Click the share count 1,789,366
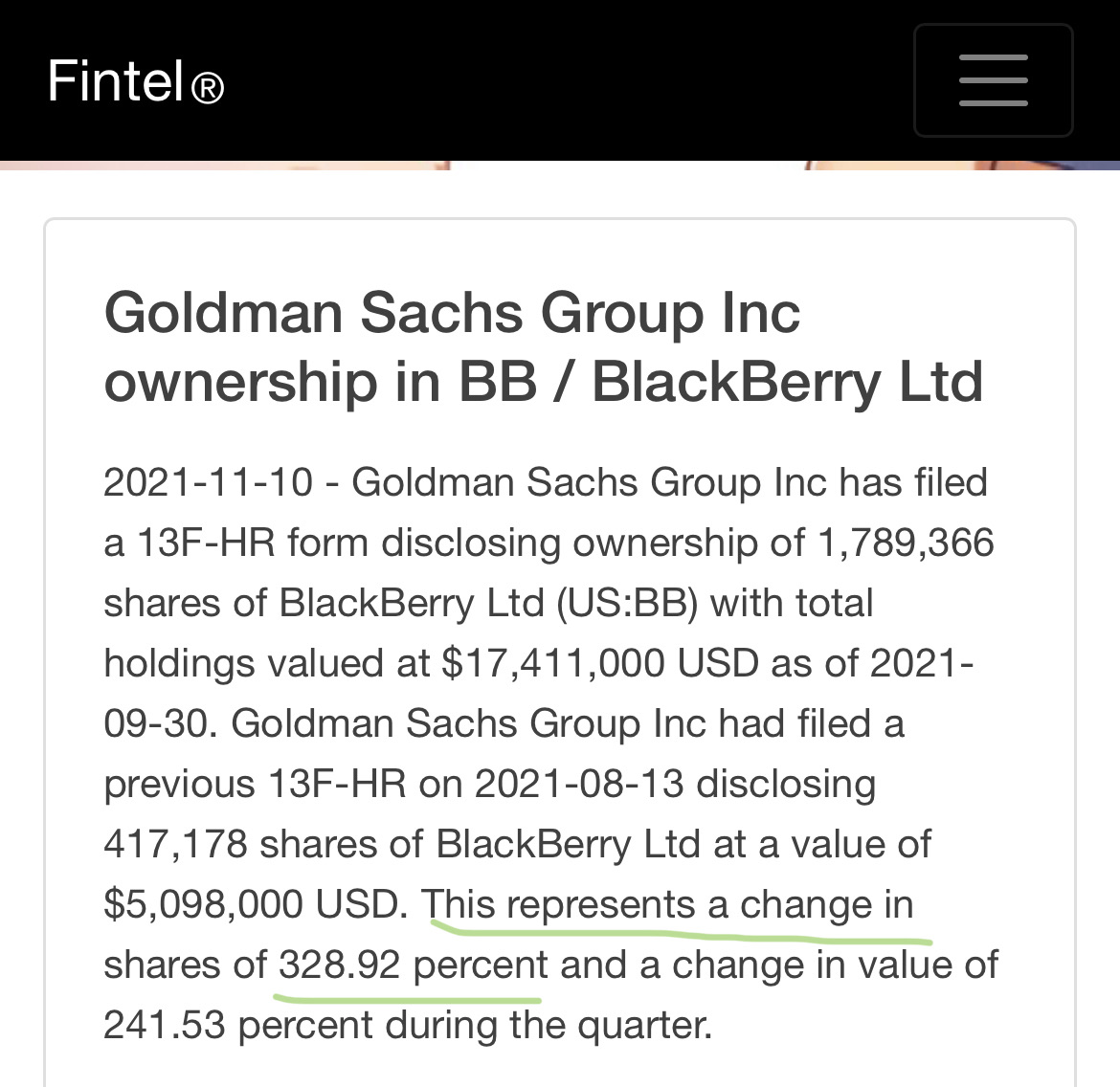Viewport: 1120px width, 1087px height. click(x=906, y=543)
